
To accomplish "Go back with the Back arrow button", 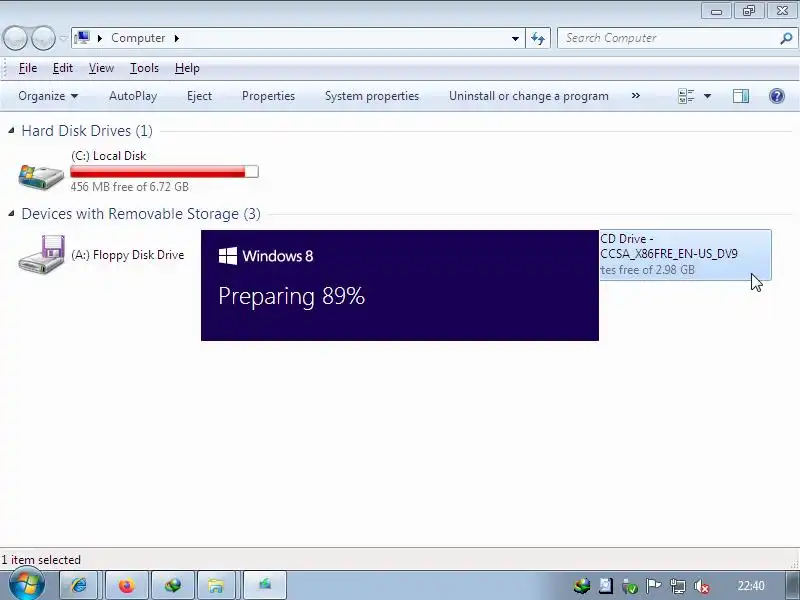I will point(15,38).
